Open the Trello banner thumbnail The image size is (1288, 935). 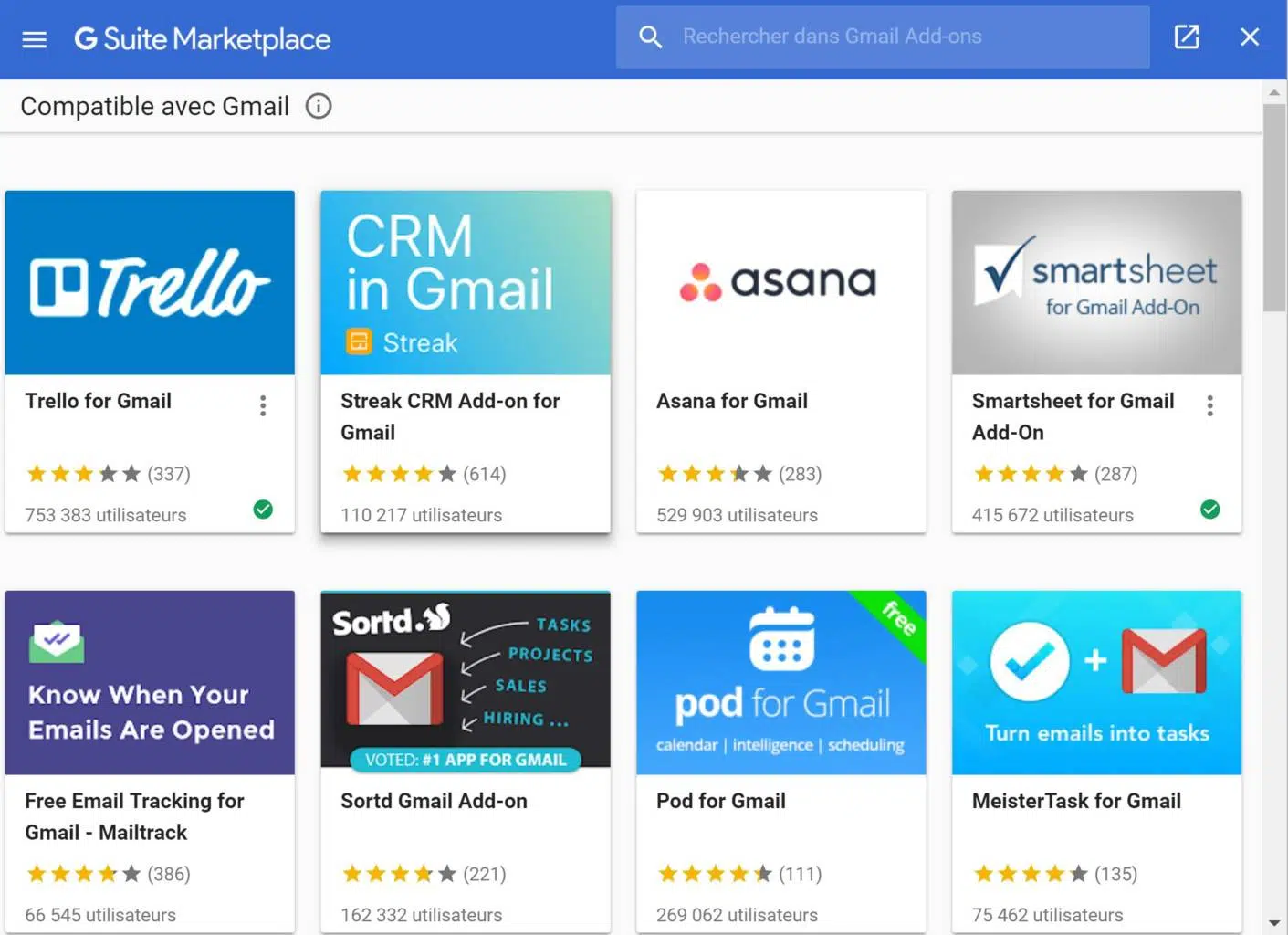click(150, 282)
